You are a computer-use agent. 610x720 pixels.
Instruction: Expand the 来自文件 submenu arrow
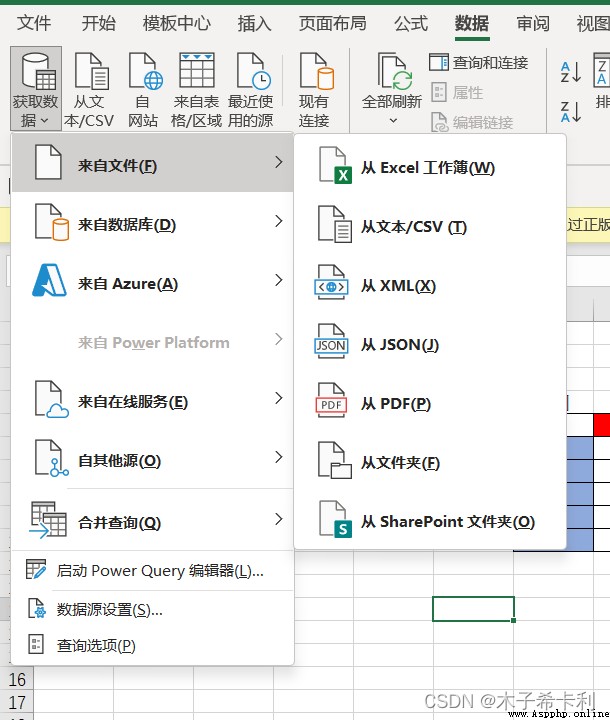[278, 162]
